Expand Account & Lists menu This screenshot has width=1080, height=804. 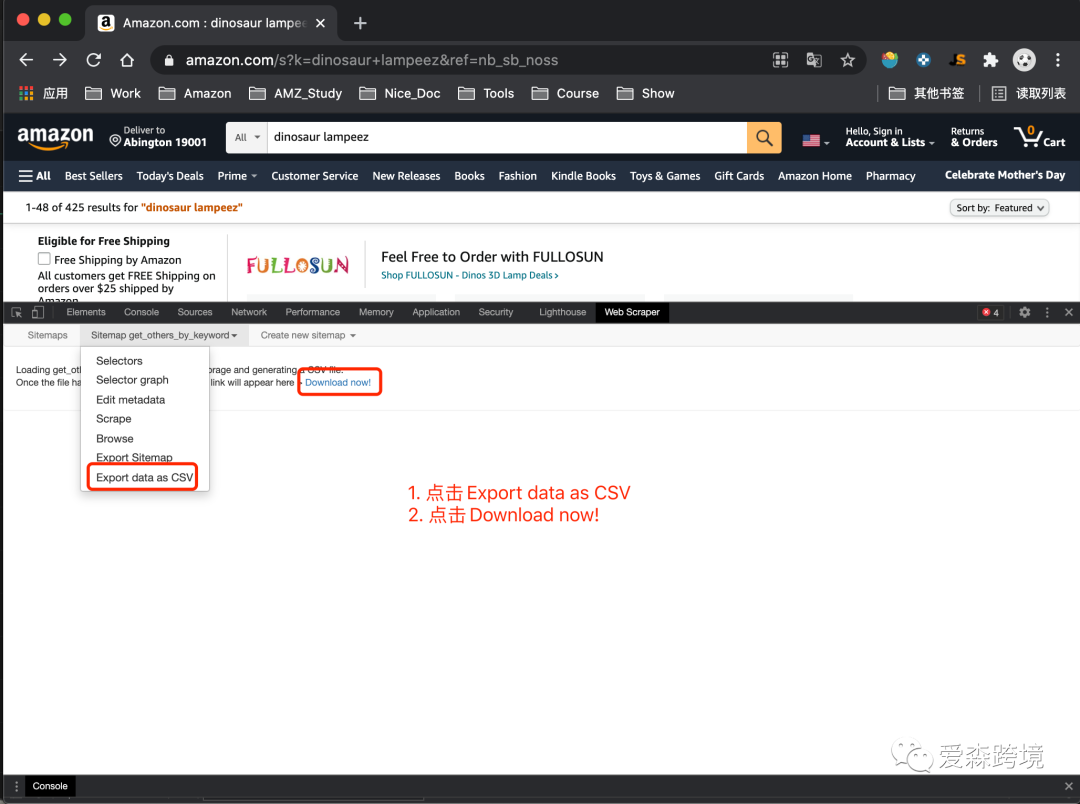889,136
